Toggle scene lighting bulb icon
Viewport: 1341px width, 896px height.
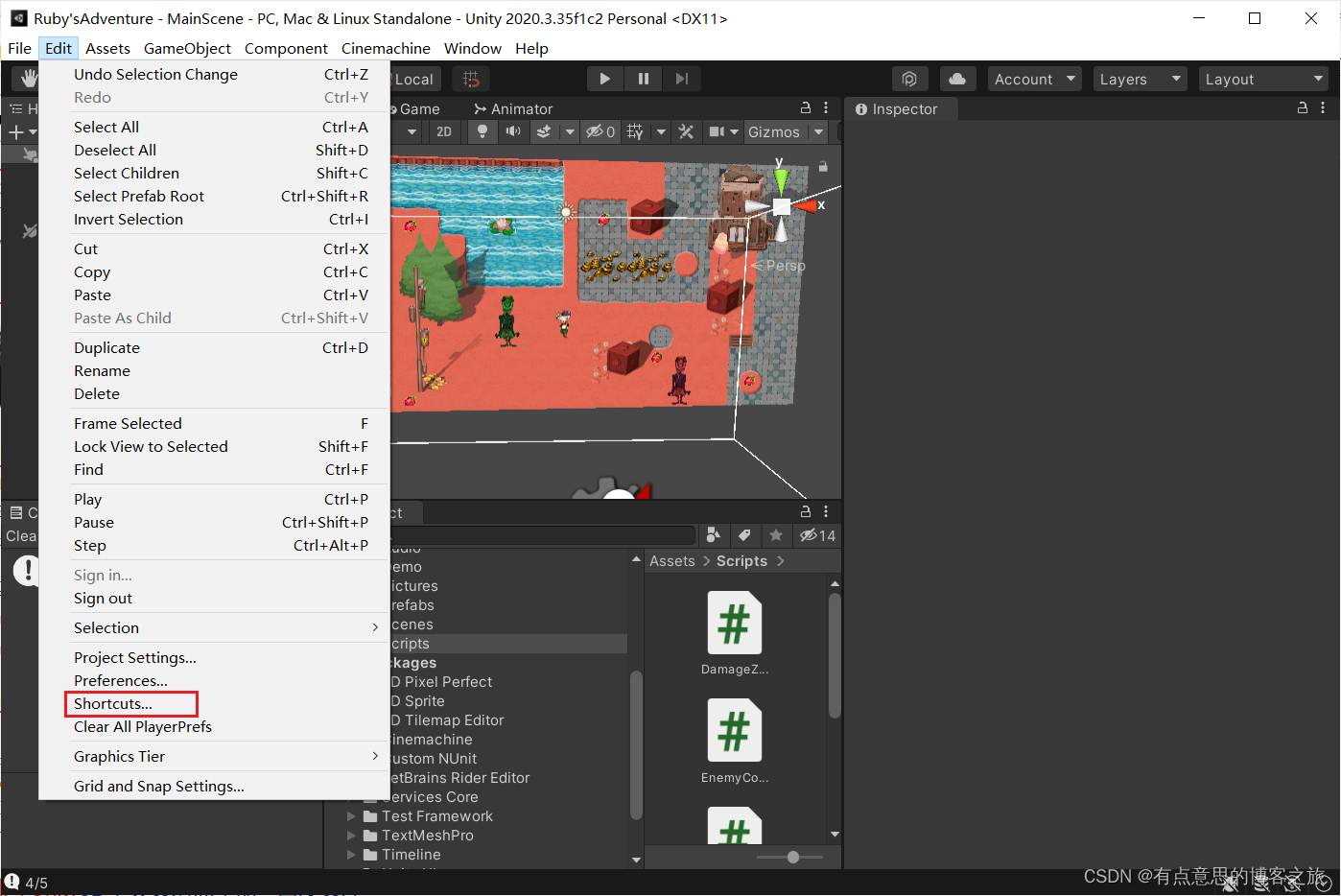pos(482,131)
